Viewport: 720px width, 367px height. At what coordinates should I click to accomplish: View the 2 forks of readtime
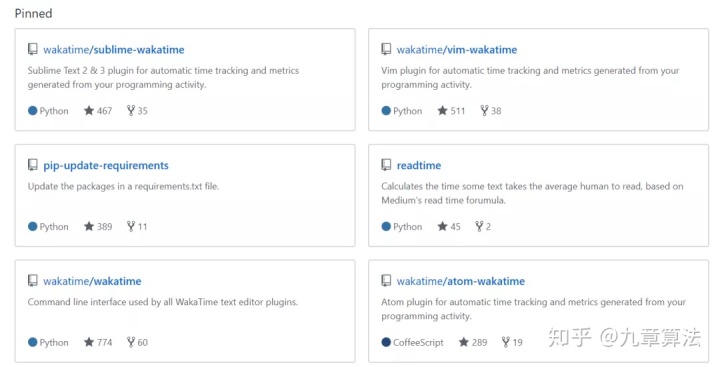(x=483, y=226)
